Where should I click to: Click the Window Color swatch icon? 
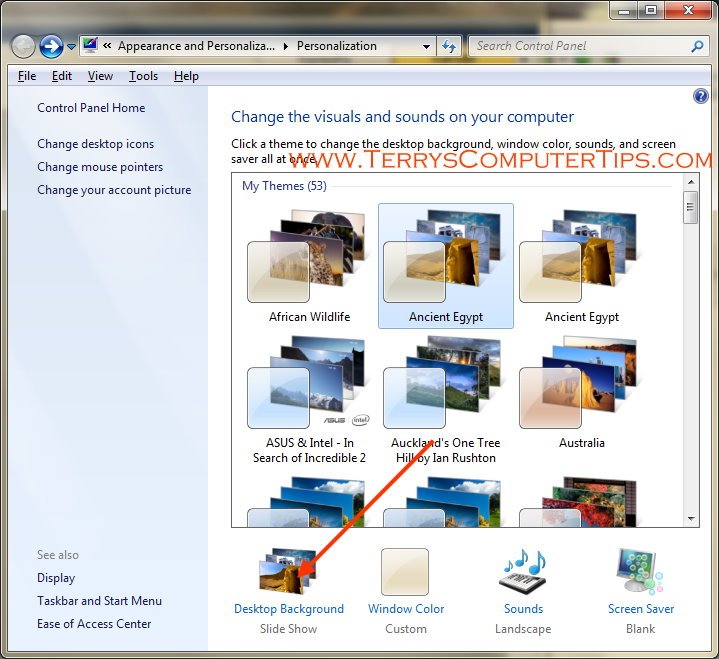(x=405, y=573)
